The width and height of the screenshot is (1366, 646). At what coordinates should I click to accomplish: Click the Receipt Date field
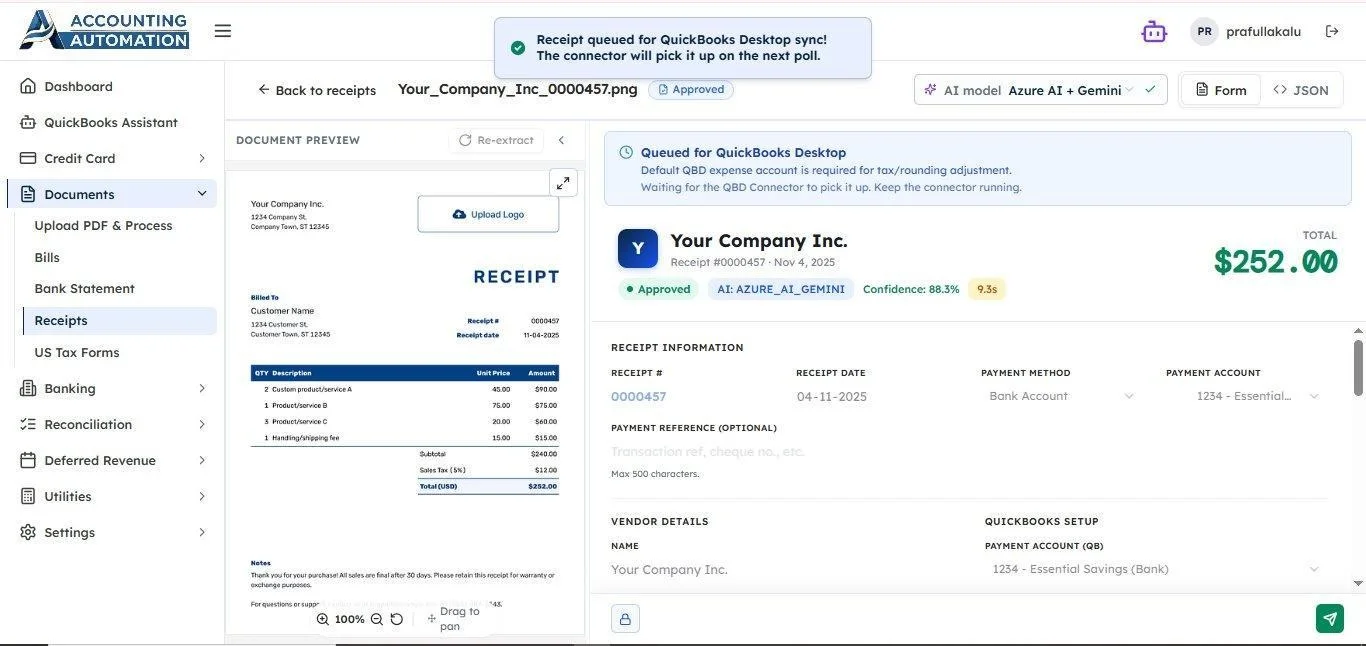coord(878,396)
